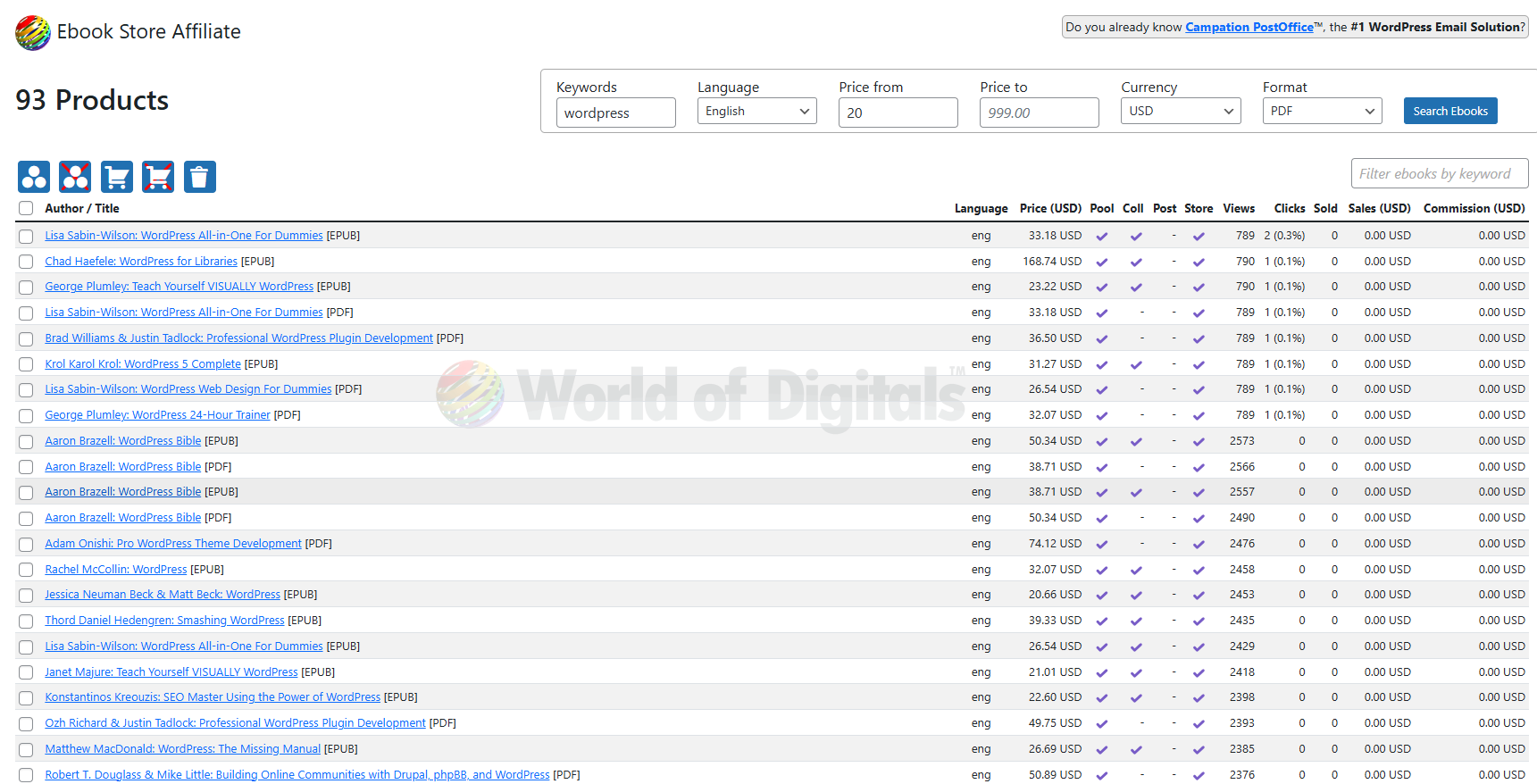
Task: Open Janet Majure: Teach Yourself VISUALLY WordPress link
Action: [171, 672]
